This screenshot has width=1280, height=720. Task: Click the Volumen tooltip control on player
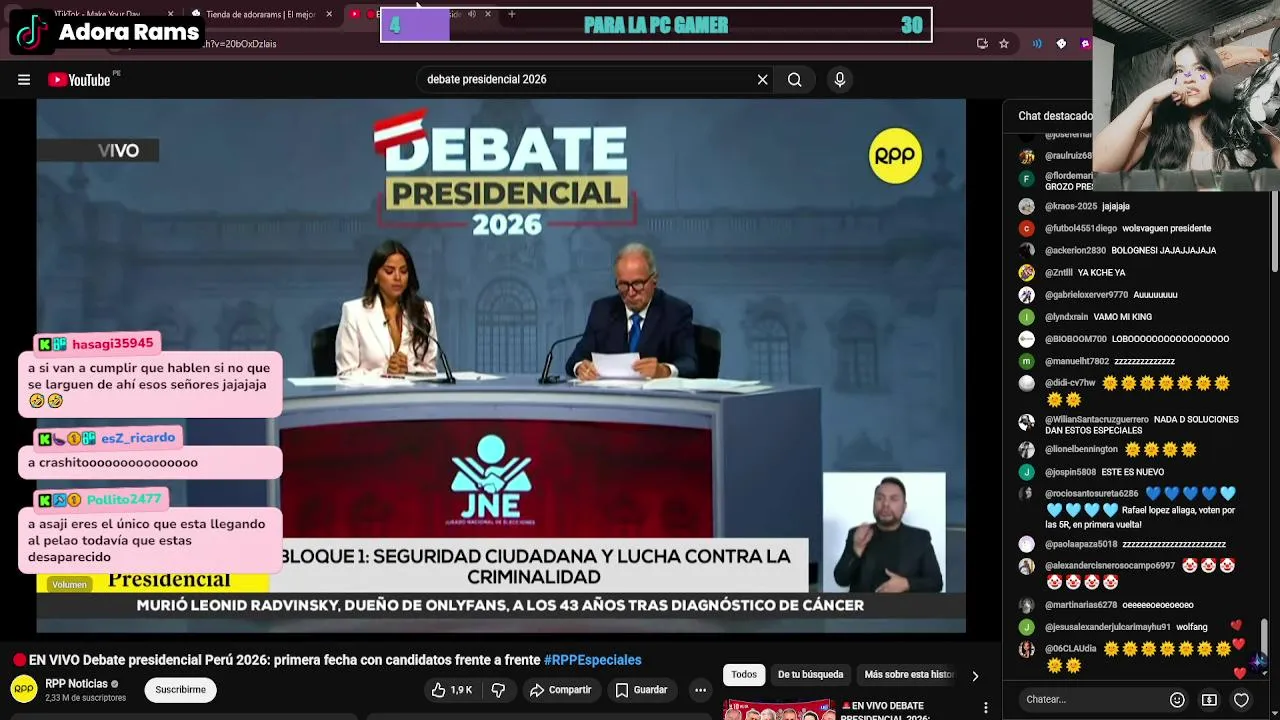pyautogui.click(x=69, y=585)
